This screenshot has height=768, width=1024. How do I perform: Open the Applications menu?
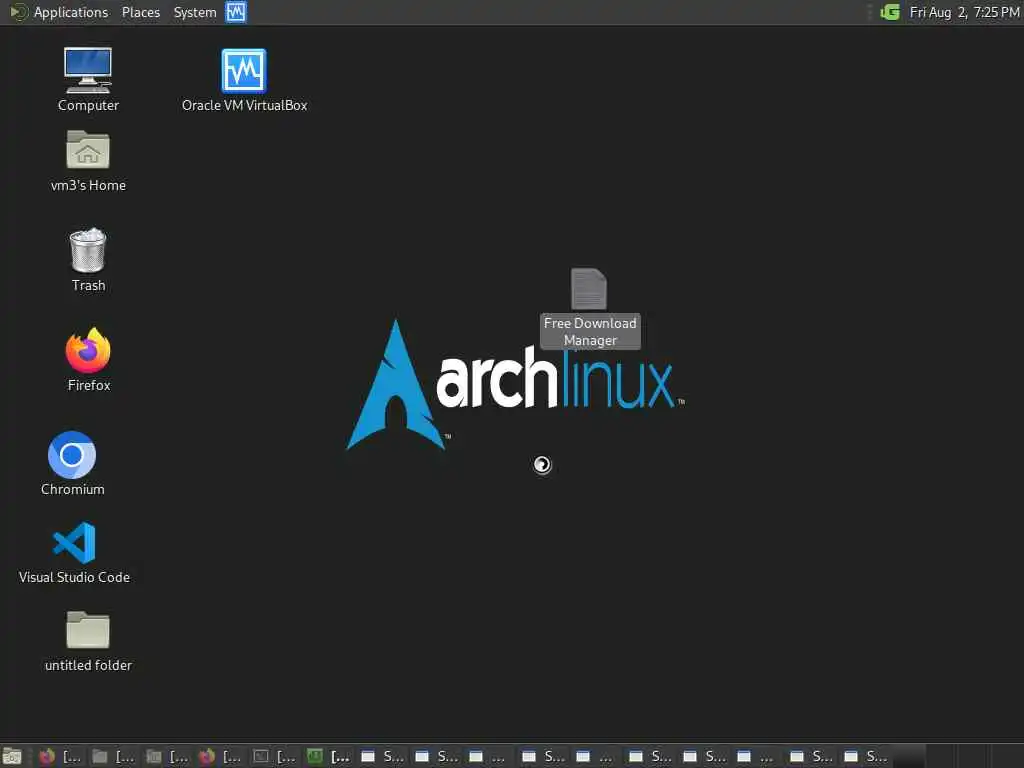[59, 12]
